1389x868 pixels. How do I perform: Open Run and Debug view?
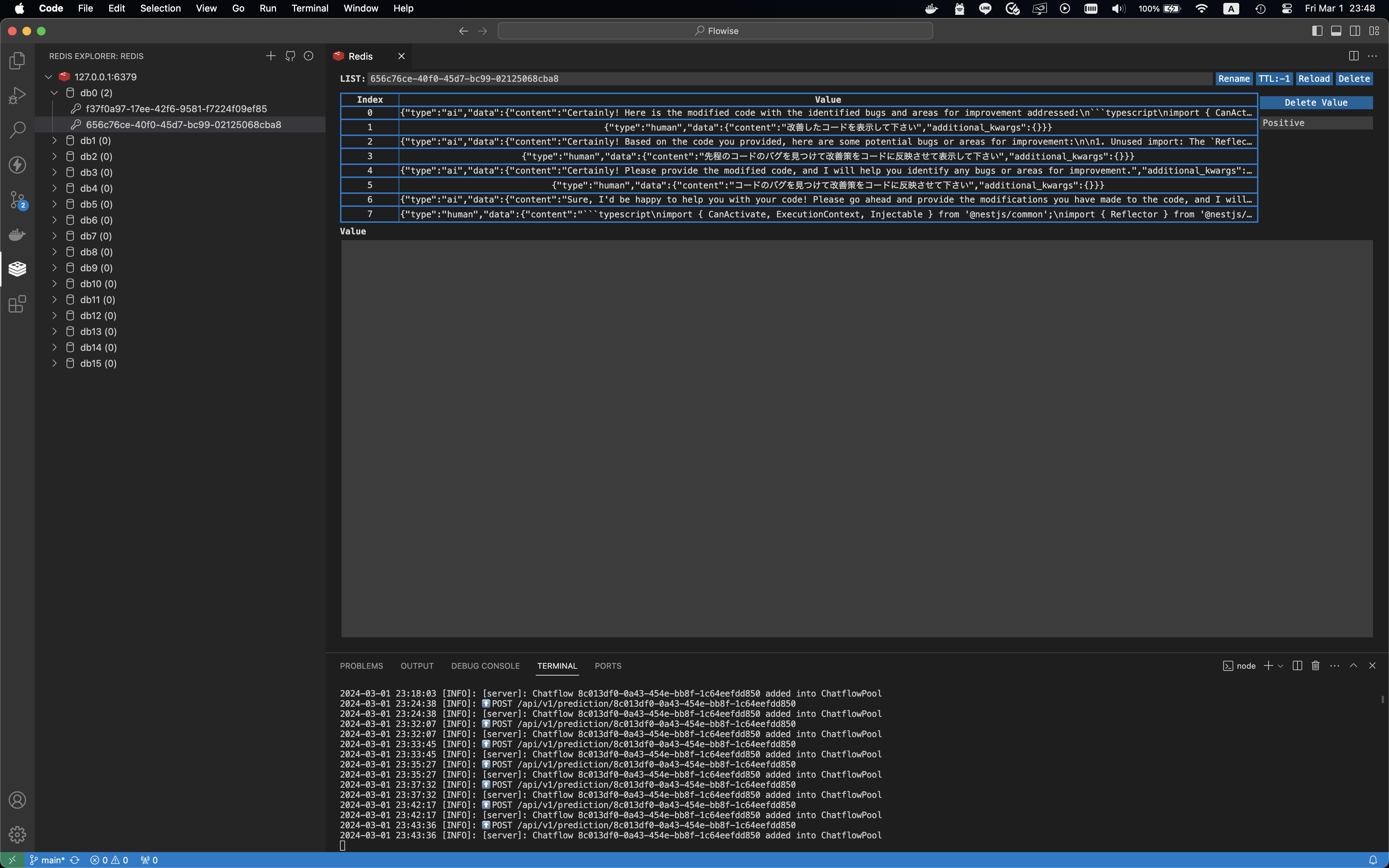click(17, 95)
